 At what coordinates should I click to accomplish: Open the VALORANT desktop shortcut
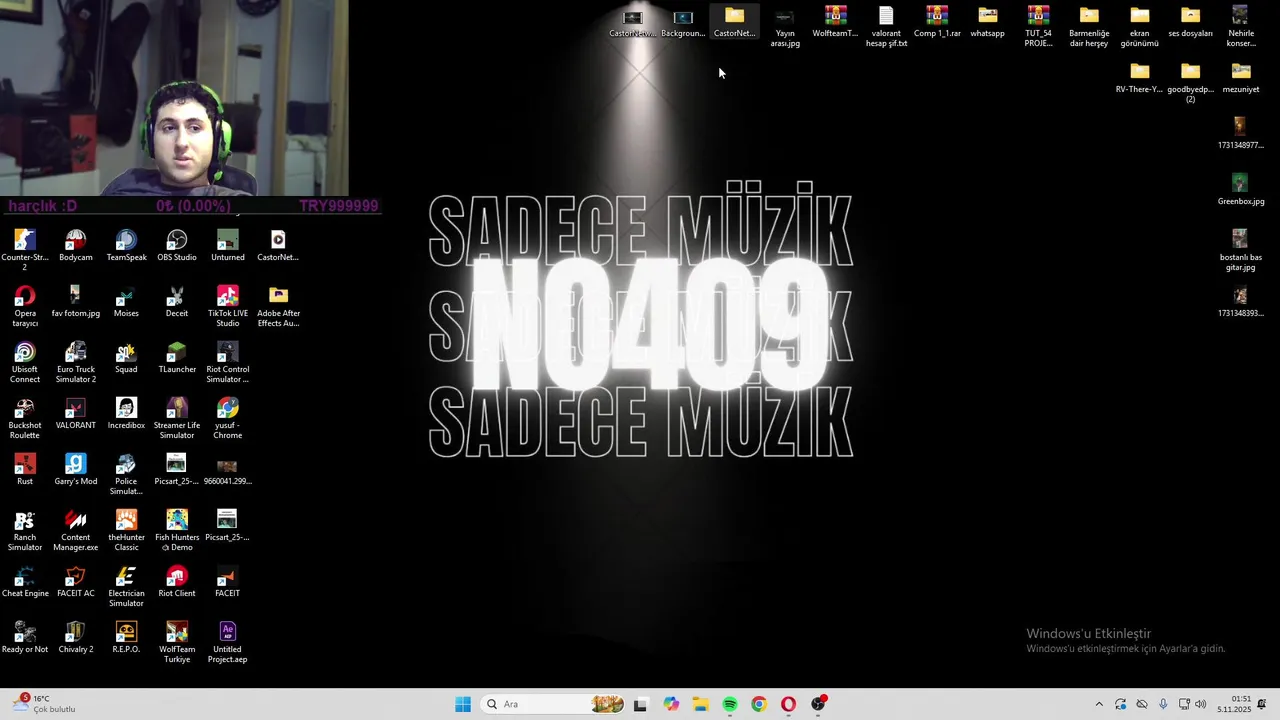coord(76,414)
